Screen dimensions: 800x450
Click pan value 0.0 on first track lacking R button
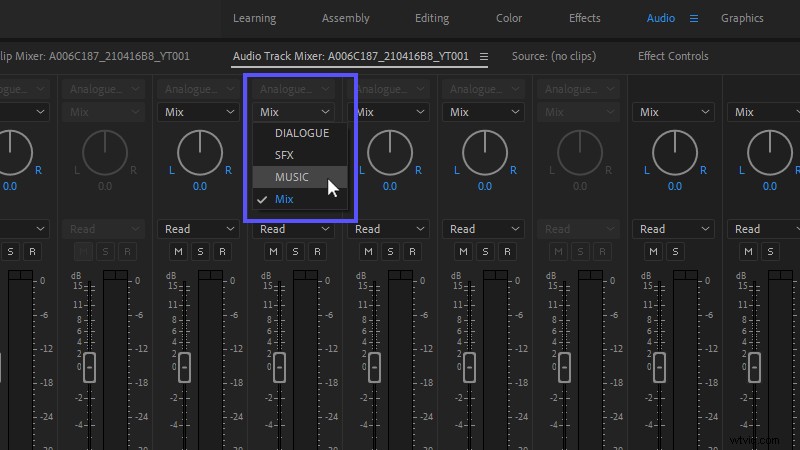(x=674, y=186)
